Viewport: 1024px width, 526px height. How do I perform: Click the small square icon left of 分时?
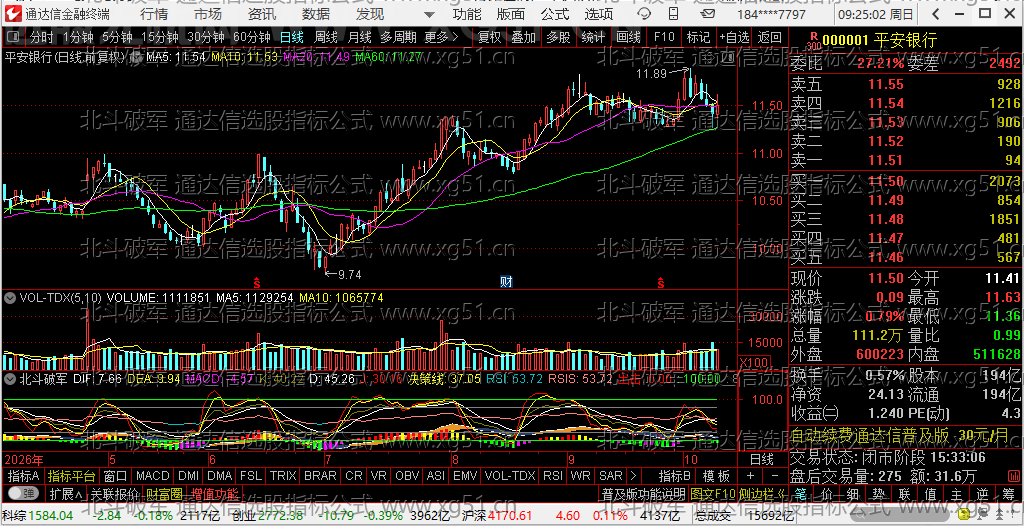point(14,37)
